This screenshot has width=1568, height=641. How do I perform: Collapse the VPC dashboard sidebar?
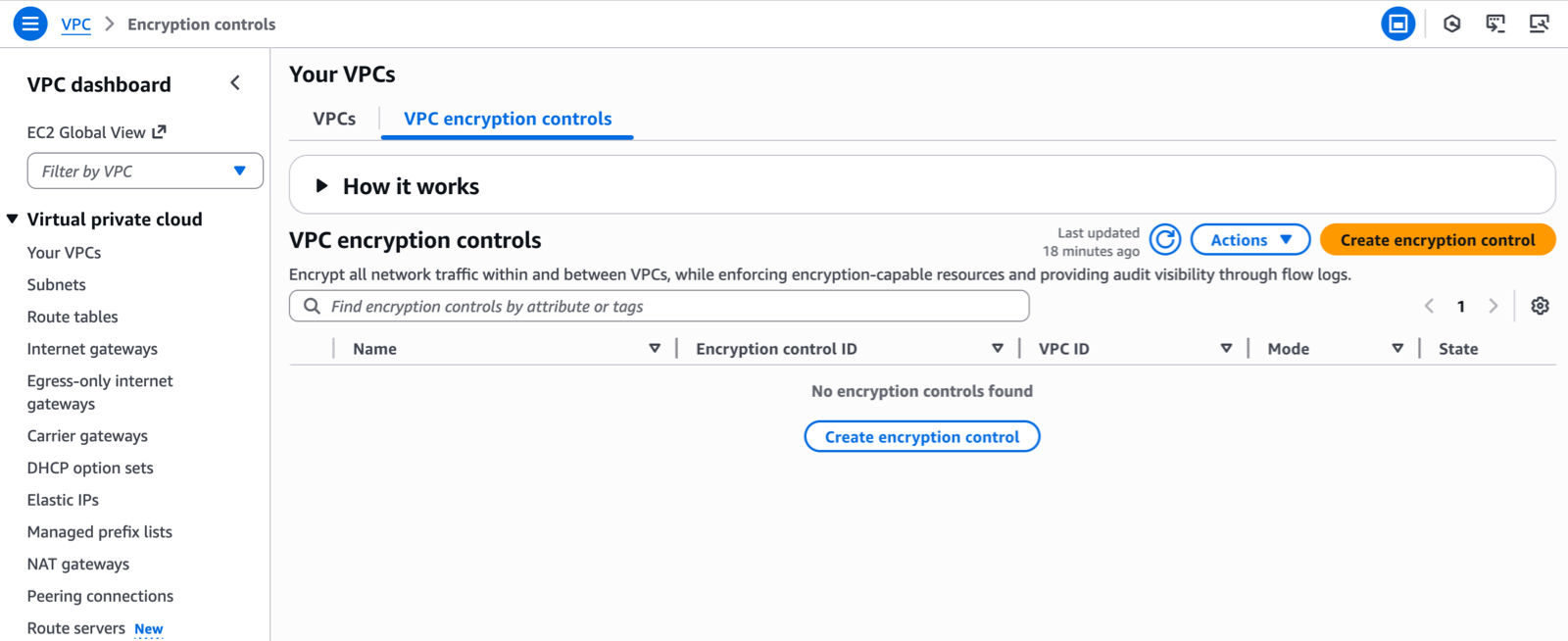tap(235, 83)
